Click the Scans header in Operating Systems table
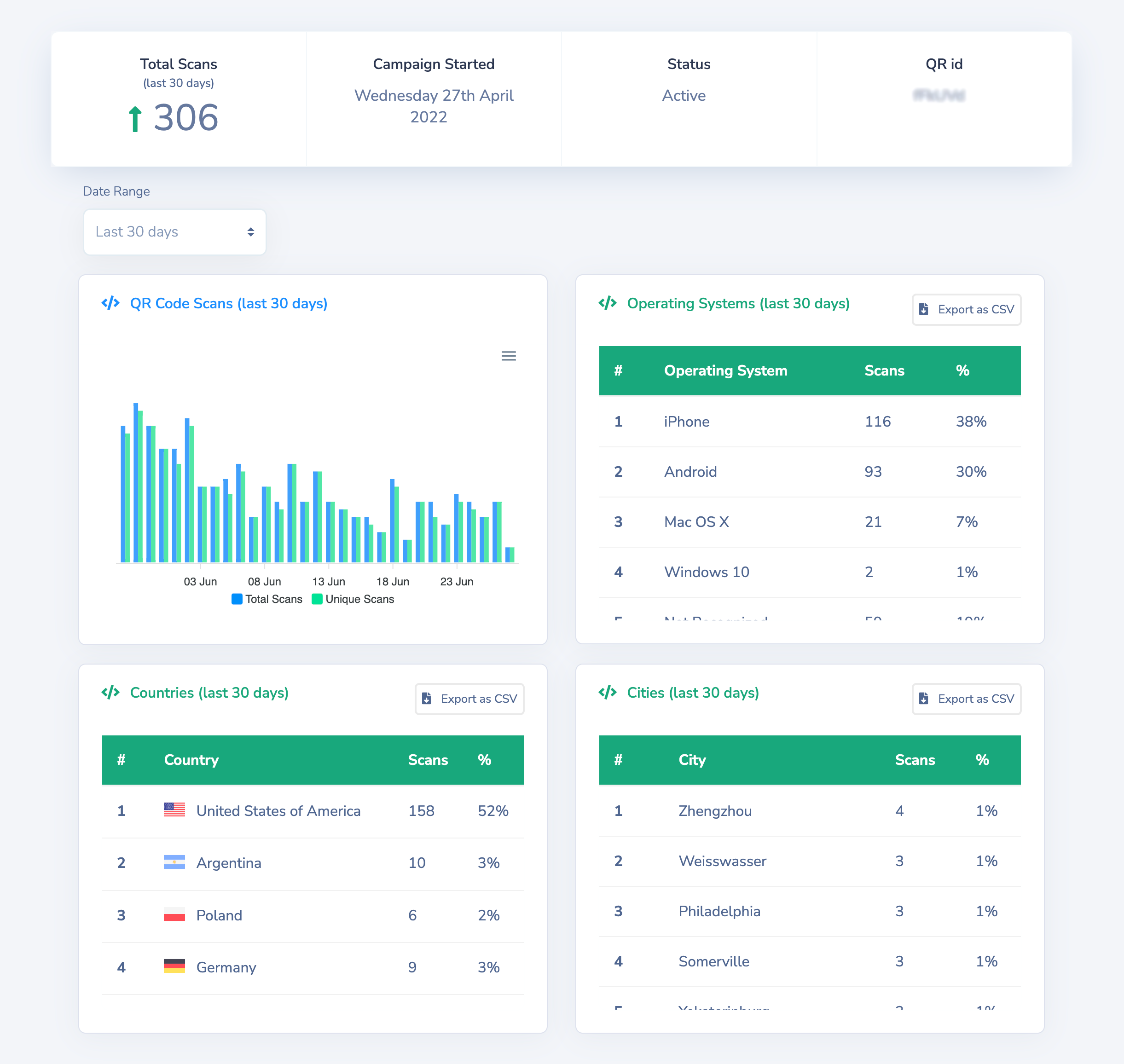 [x=884, y=370]
